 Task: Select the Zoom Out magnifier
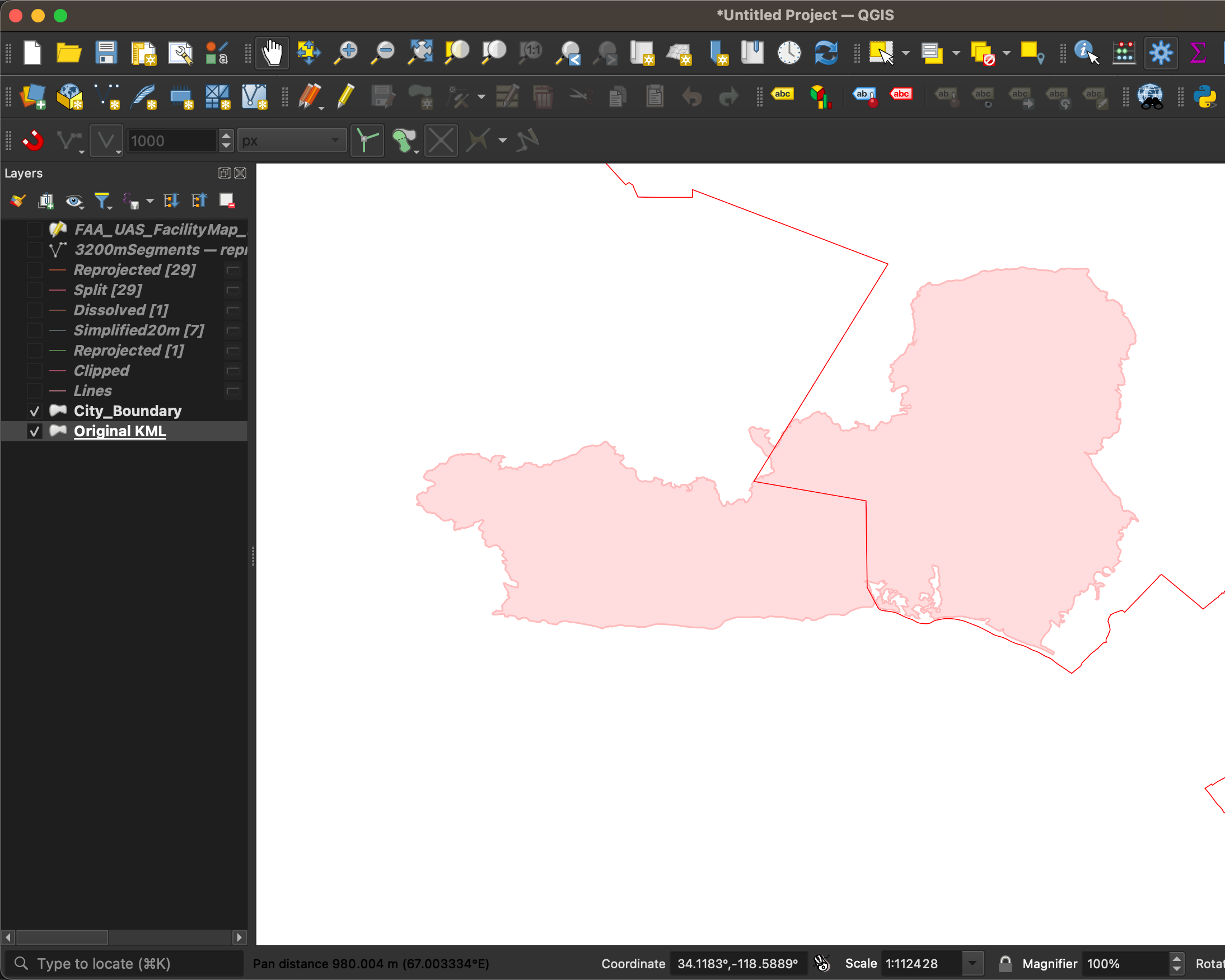[x=382, y=53]
